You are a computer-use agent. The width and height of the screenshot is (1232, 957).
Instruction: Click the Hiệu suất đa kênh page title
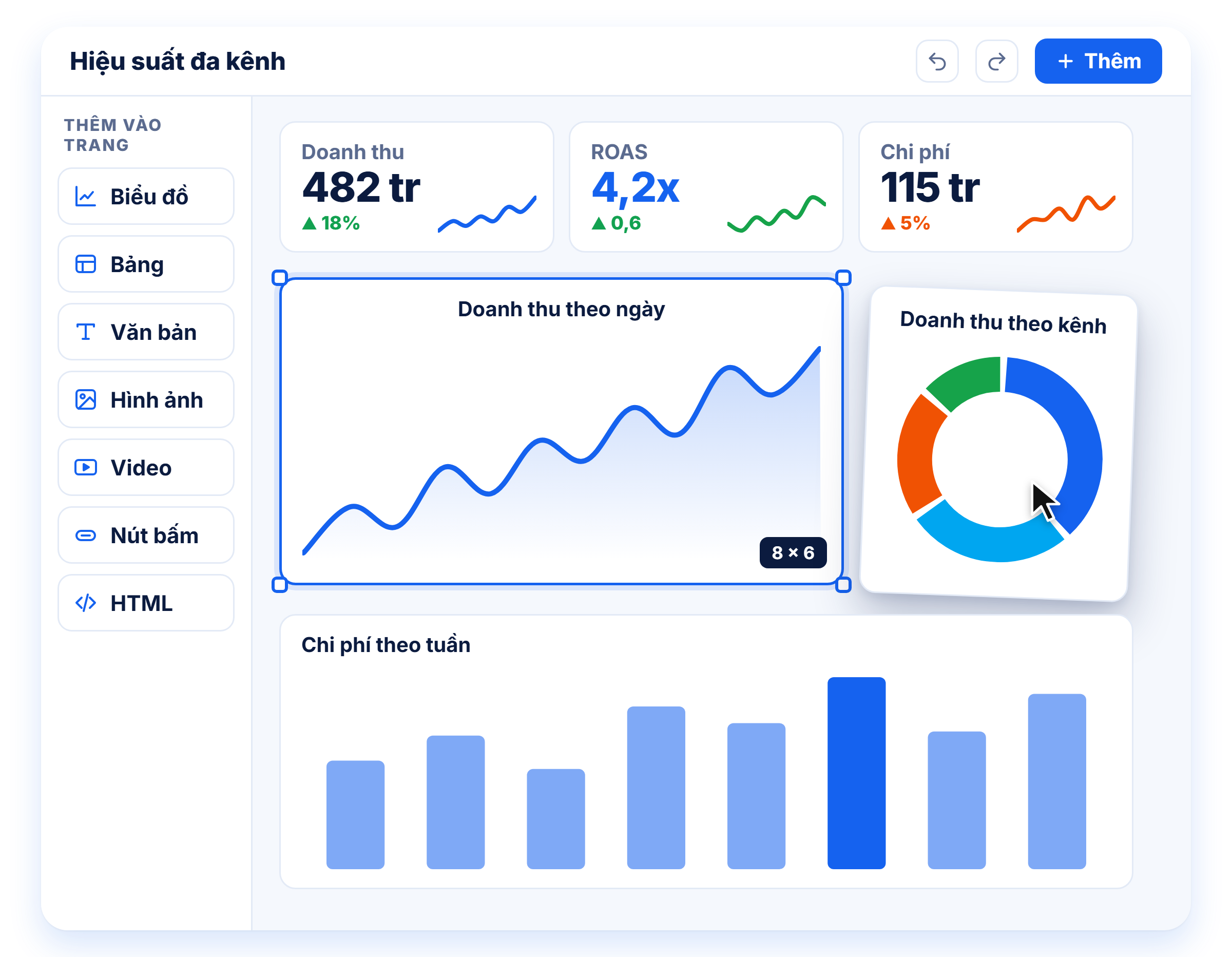point(178,62)
